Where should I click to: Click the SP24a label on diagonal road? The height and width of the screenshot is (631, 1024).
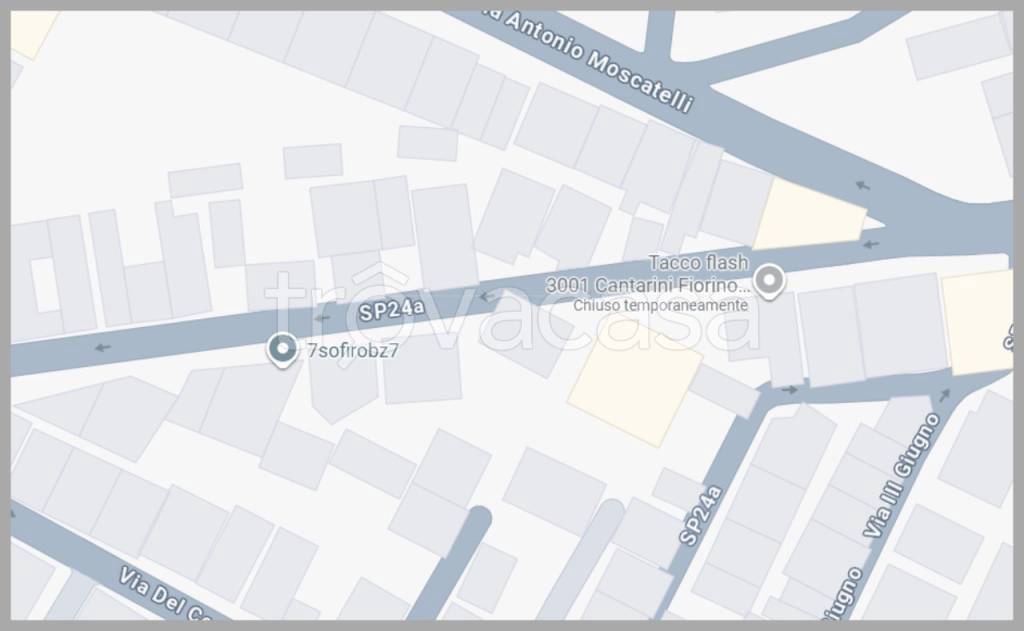point(701,516)
